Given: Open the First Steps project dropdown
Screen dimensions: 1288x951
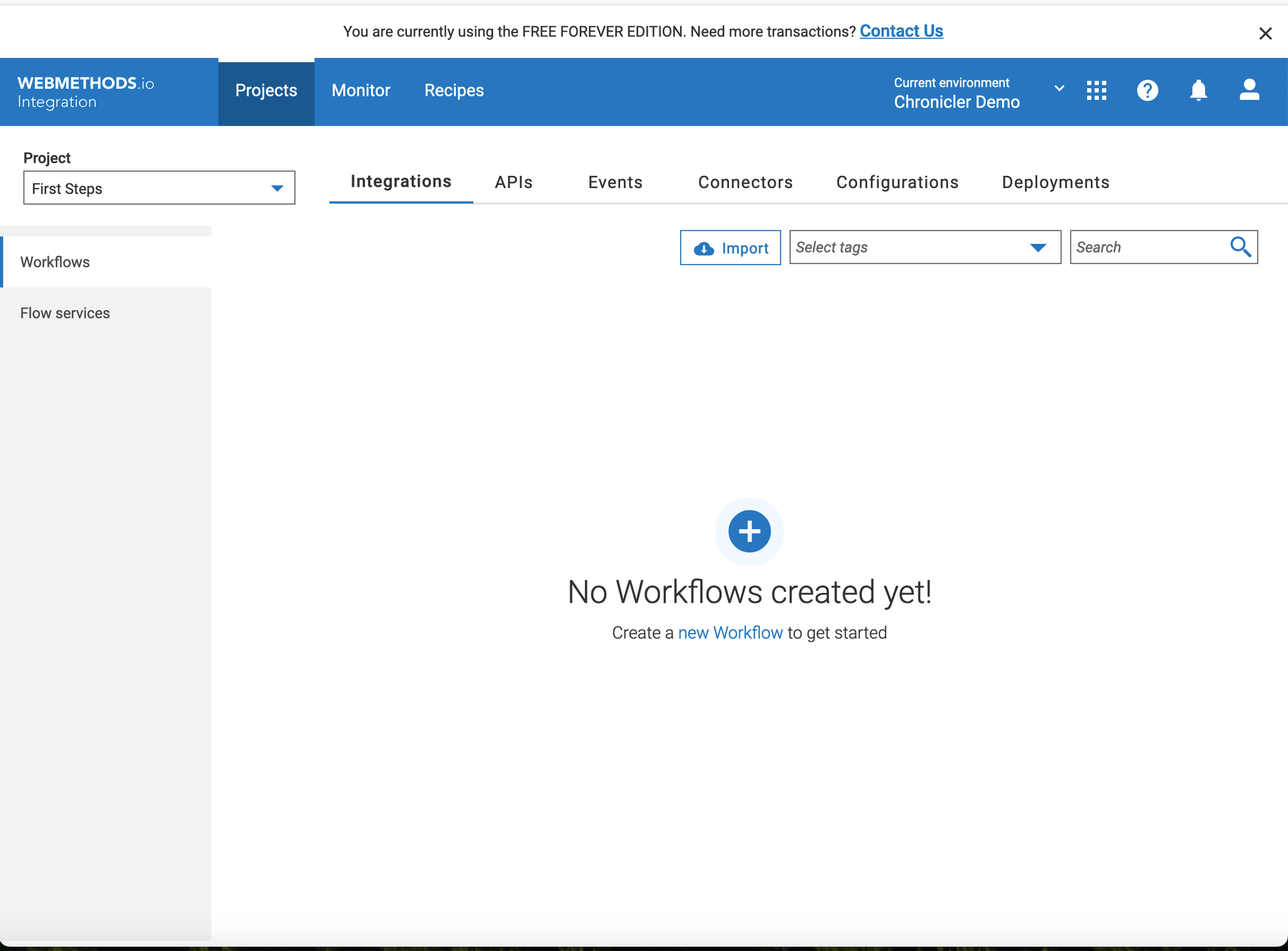Looking at the screenshot, I should point(159,188).
